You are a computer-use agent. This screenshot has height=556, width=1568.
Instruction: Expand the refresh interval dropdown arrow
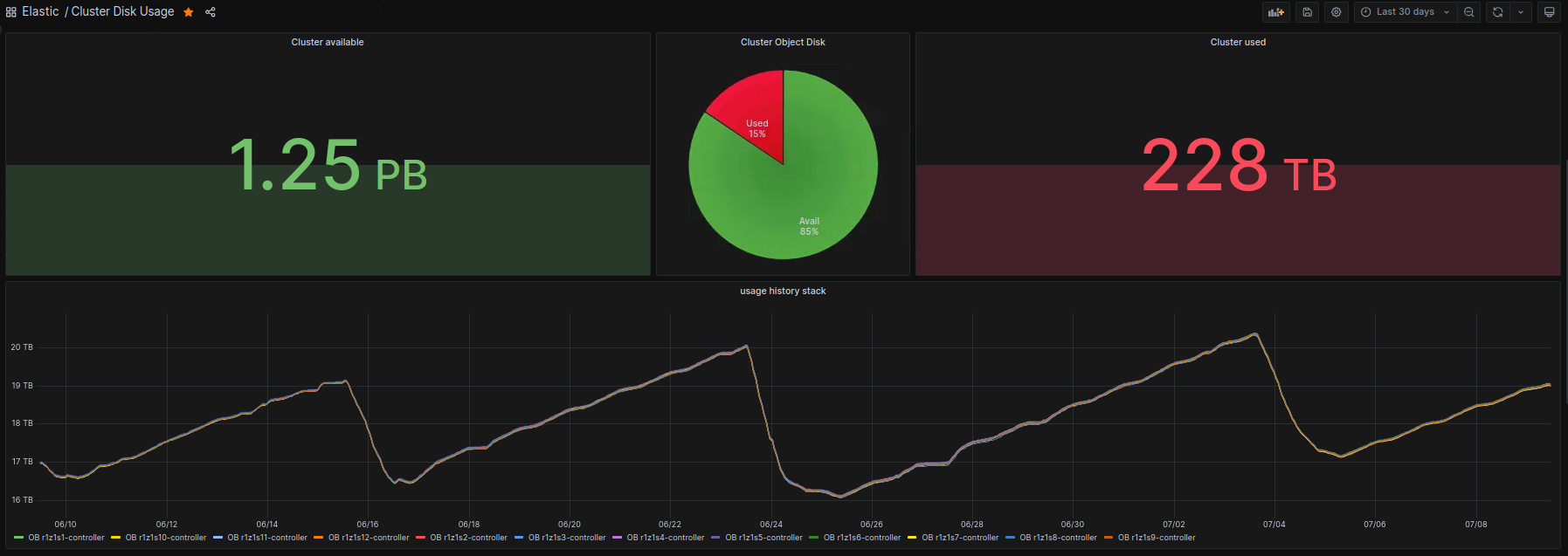(x=1521, y=12)
